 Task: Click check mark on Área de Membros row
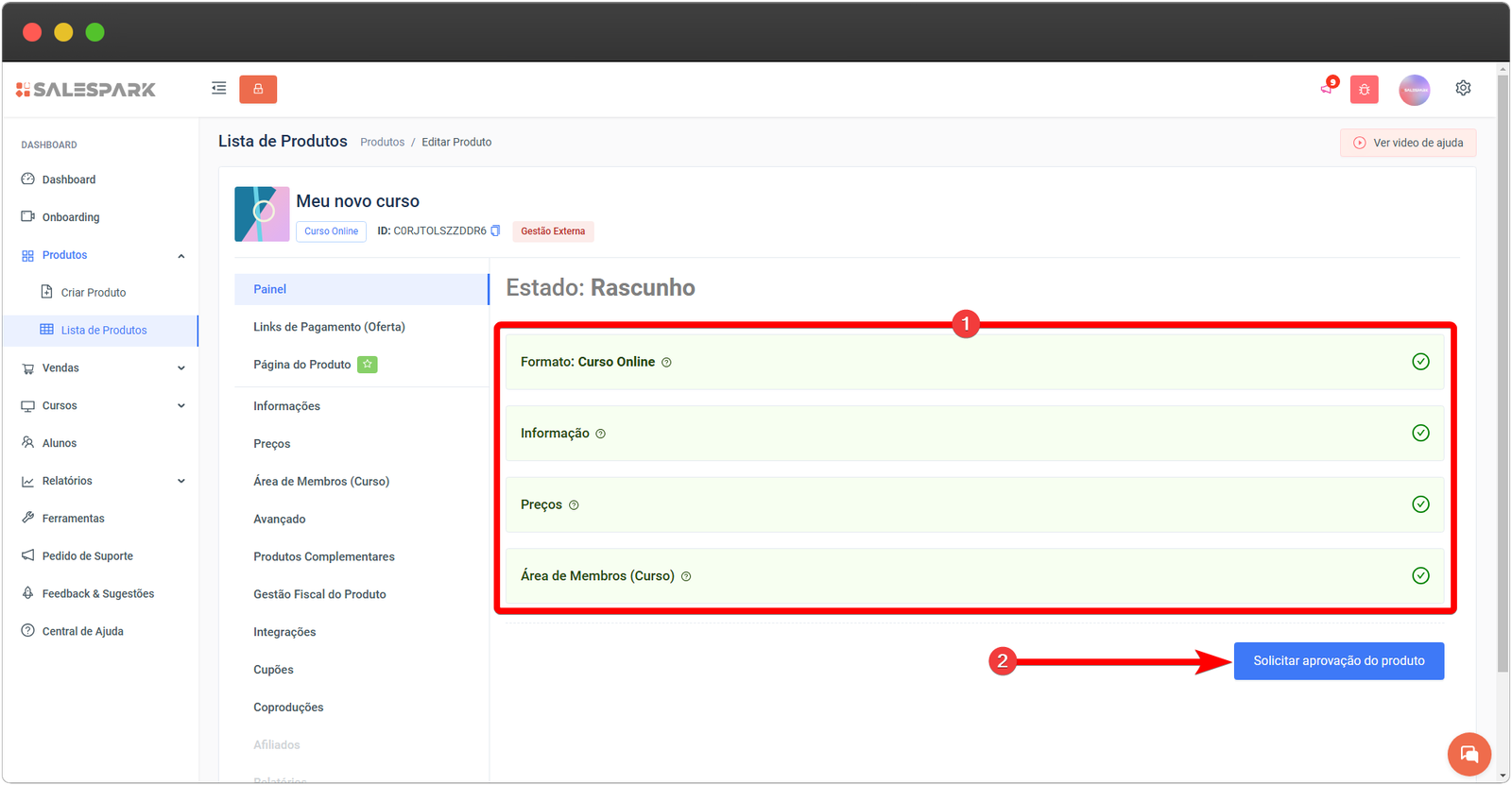1419,575
